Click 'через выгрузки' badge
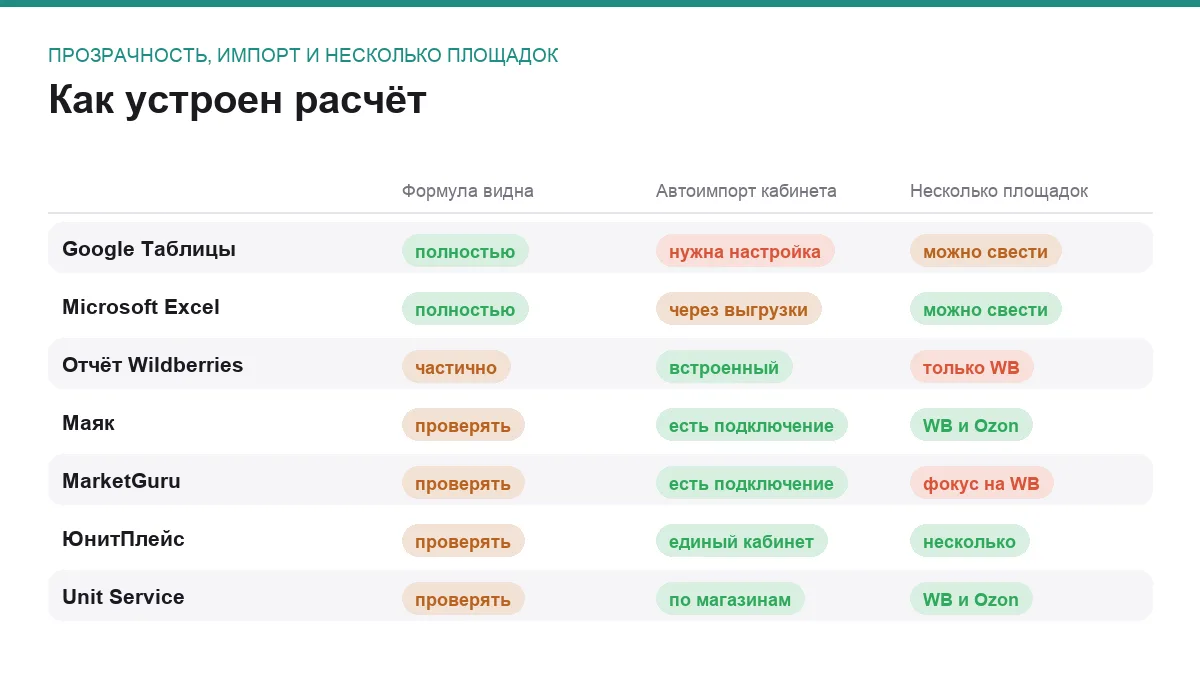The image size is (1200, 676). coord(739,309)
